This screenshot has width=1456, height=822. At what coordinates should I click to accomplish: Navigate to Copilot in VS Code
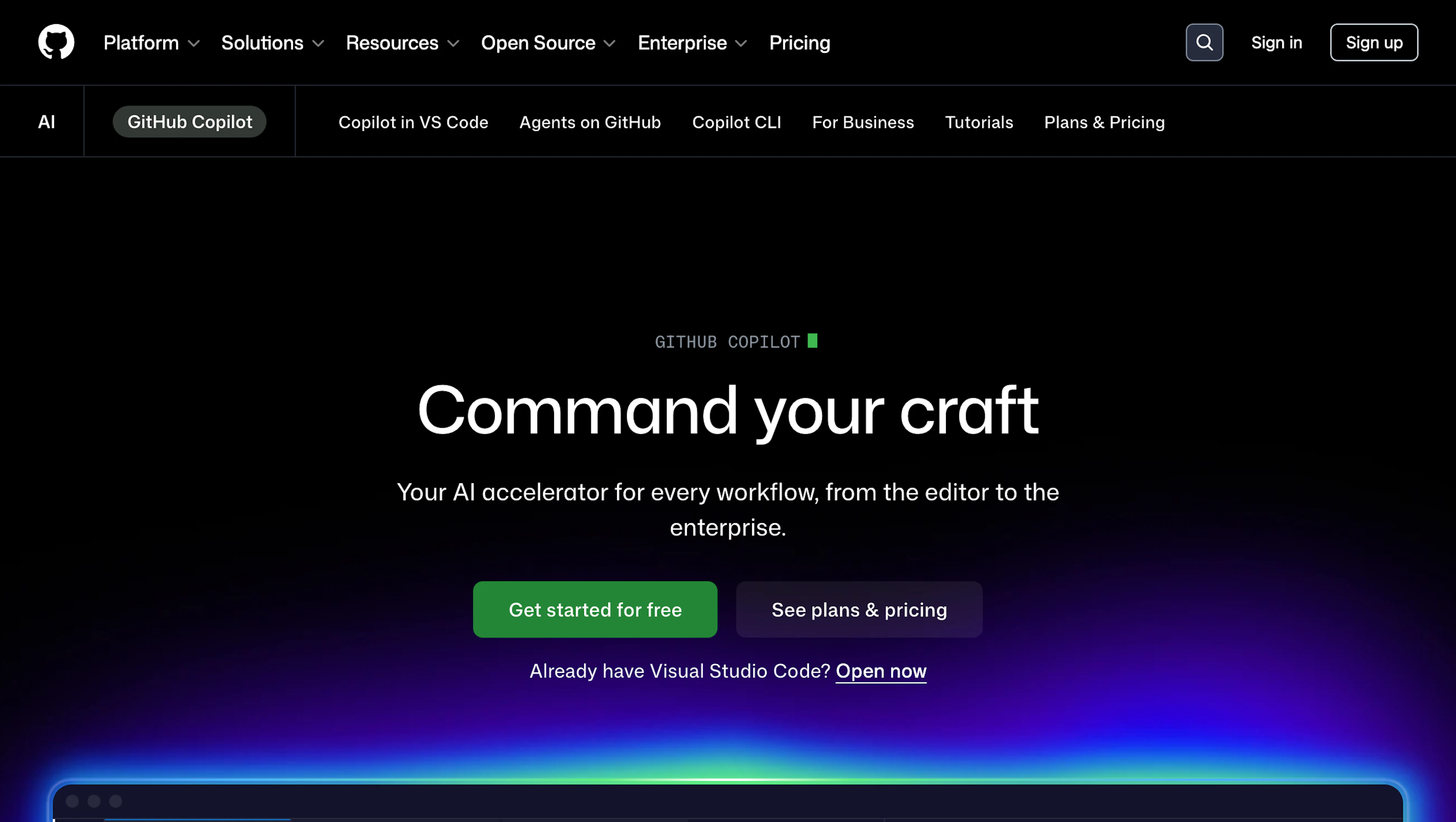tap(413, 122)
